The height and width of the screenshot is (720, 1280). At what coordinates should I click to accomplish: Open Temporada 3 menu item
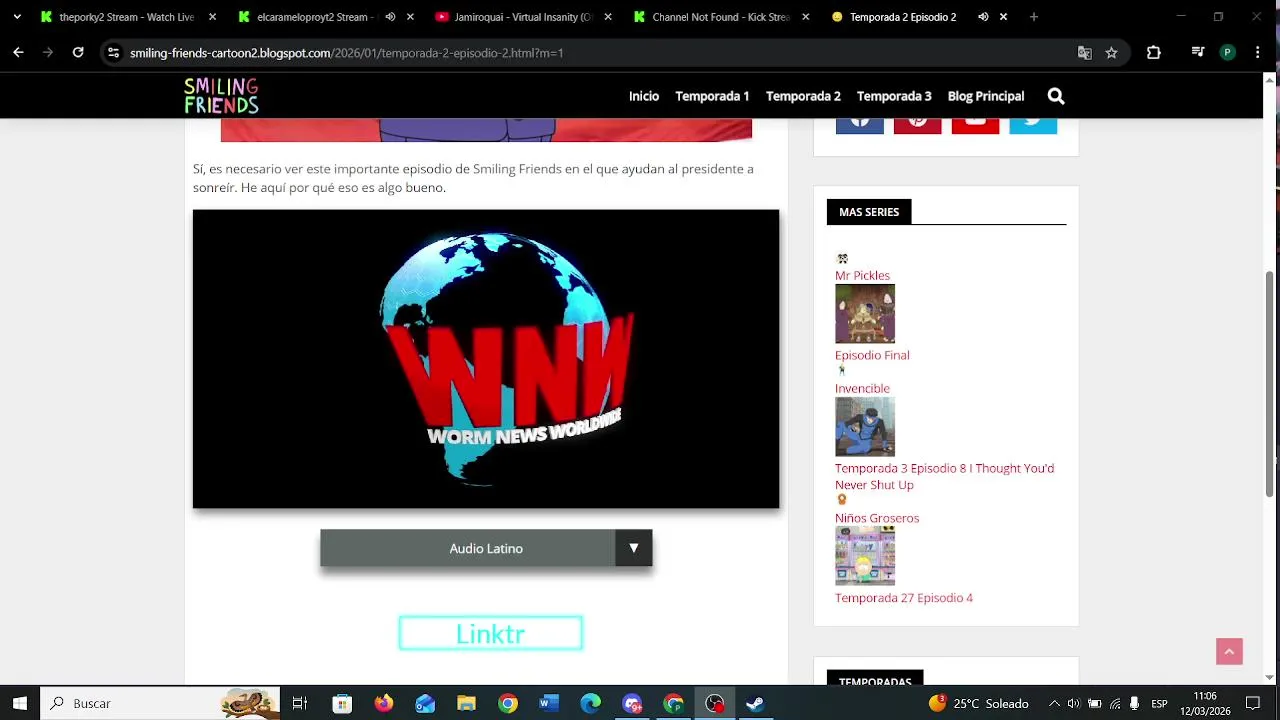(x=894, y=96)
